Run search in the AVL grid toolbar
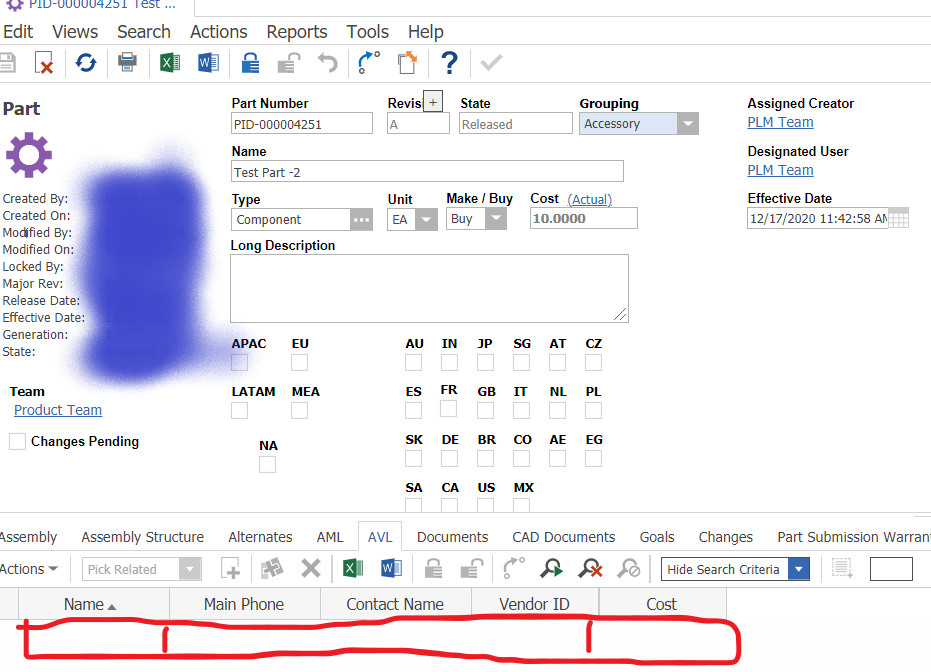Image resolution: width=931 pixels, height=672 pixels. point(551,569)
